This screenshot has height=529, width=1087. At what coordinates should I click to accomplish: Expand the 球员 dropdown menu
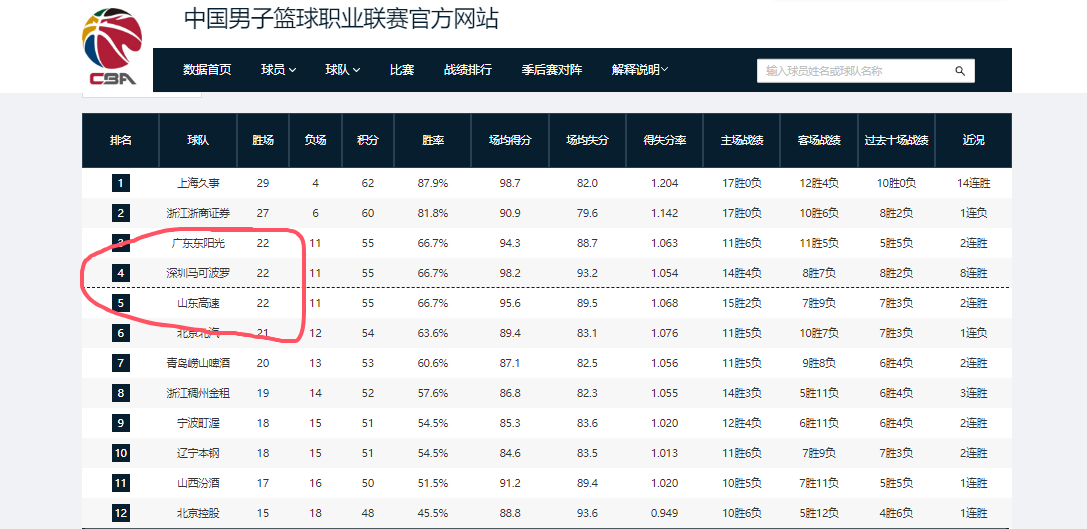[278, 70]
